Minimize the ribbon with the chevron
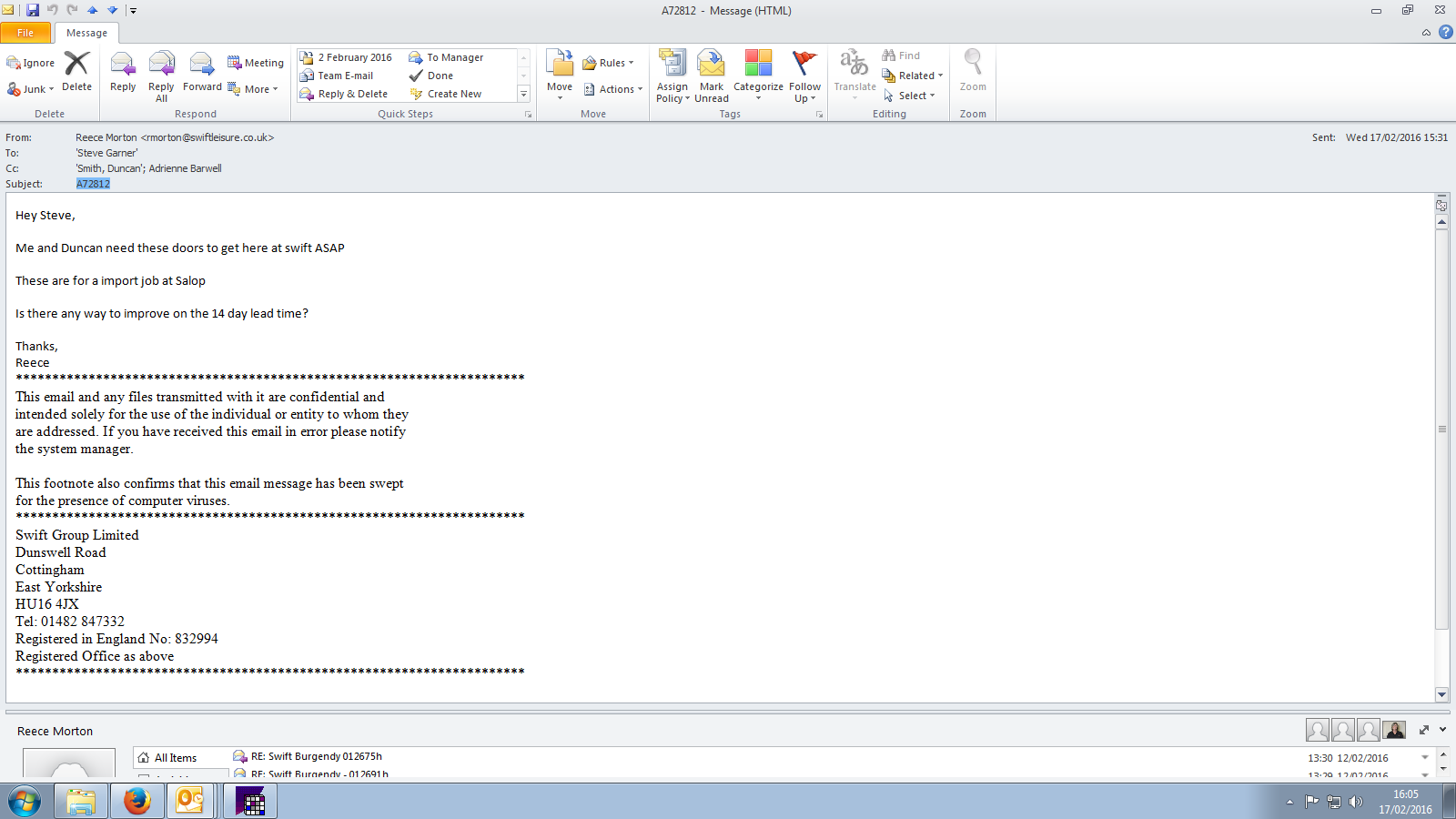Screen dimensions: 1456x819 (1426, 33)
